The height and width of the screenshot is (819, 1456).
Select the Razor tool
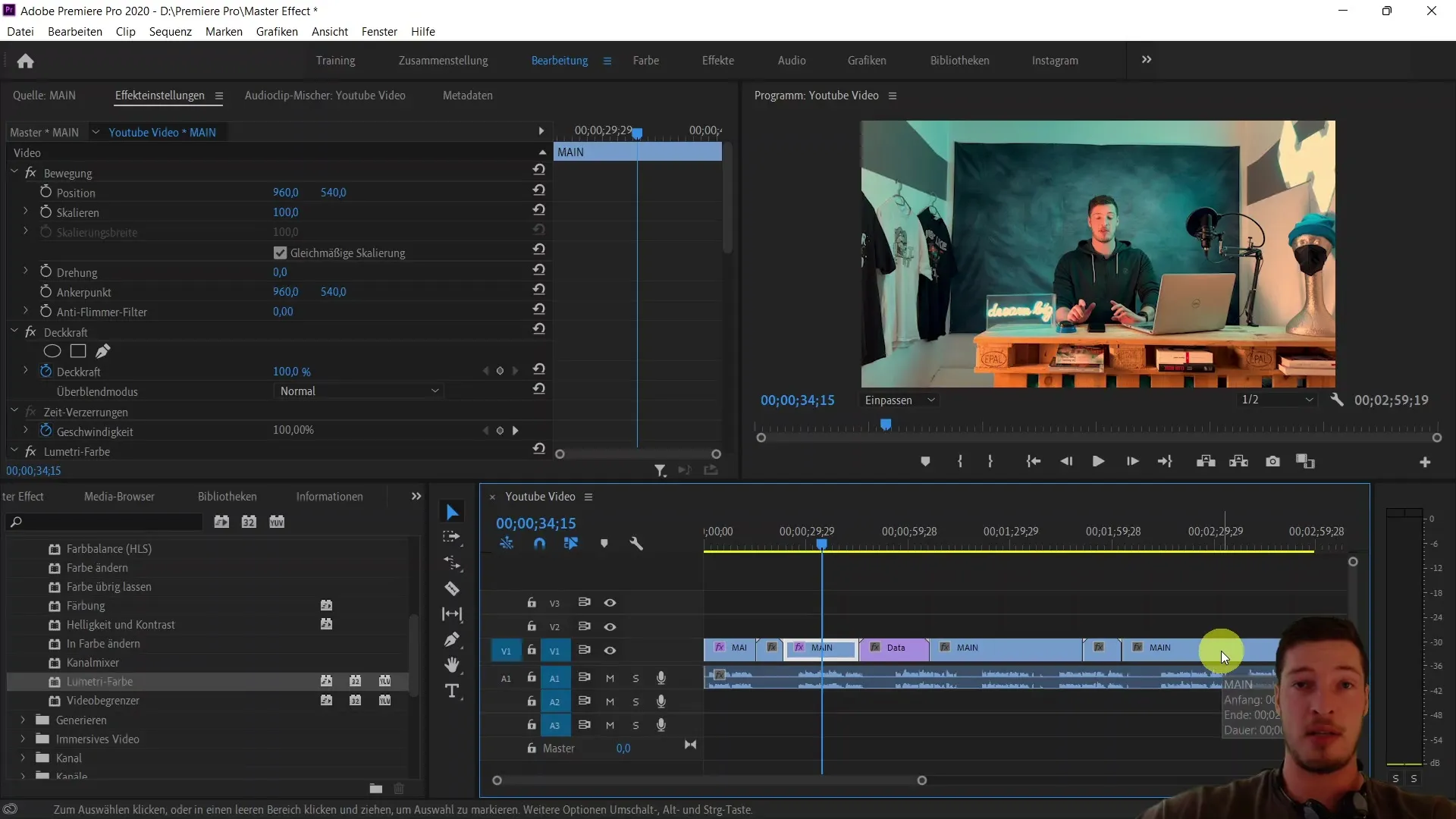[452, 588]
